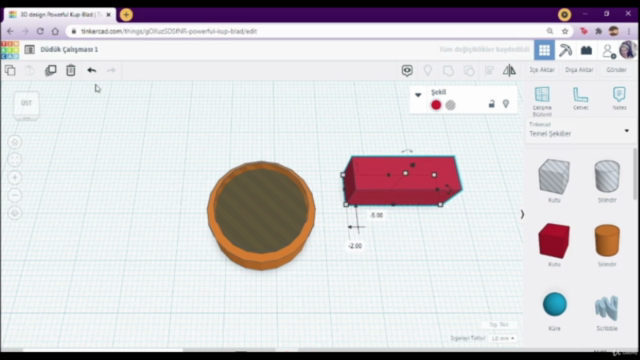Image resolution: width=640 pixels, height=360 pixels.
Task: Click the browser tab 3D design Powerful Kup-Blad
Action: tap(60, 15)
